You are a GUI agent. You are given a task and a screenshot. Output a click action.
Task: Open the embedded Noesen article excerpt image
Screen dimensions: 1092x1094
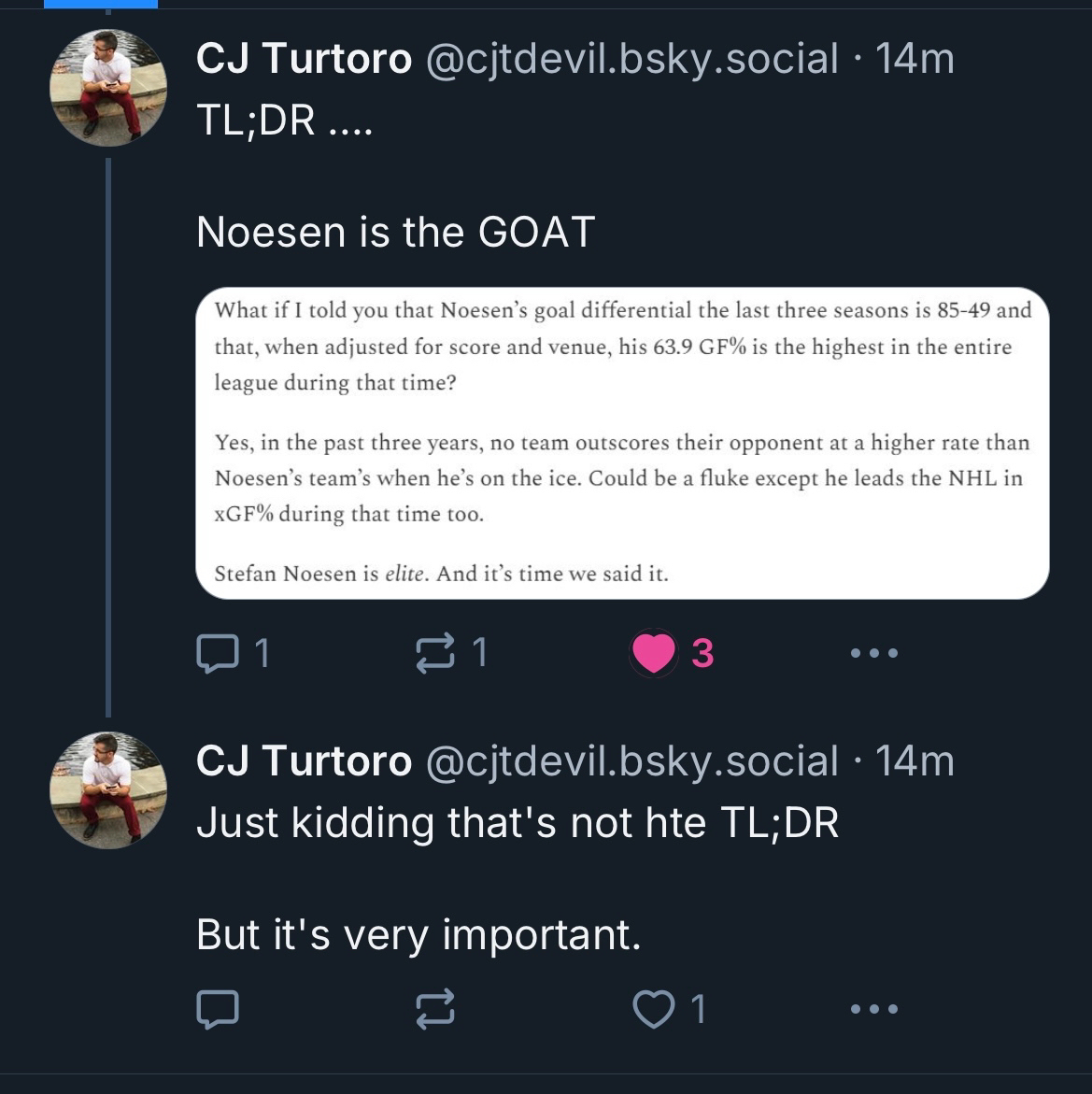tap(622, 443)
